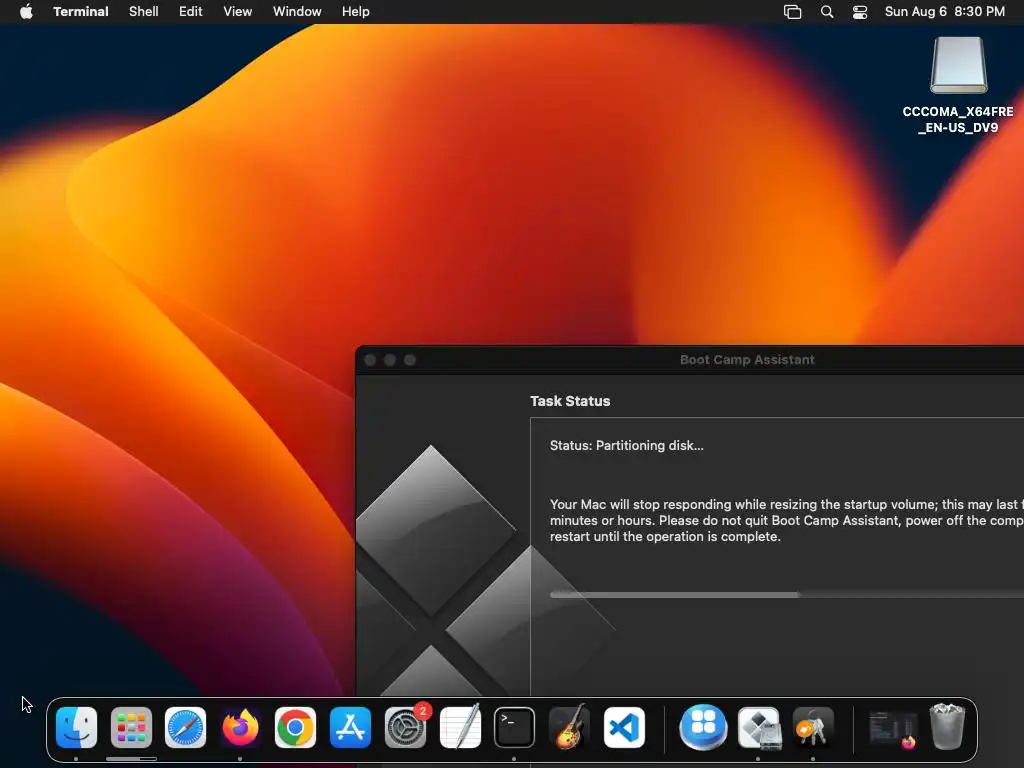Click the disabled close button of Boot Camp
The height and width of the screenshot is (768, 1024).
coord(370,360)
